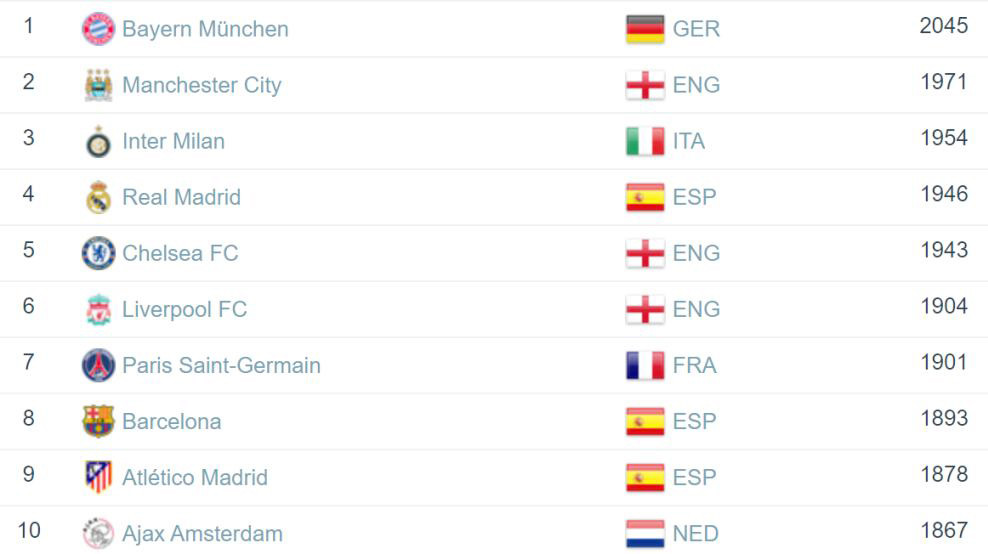Open the Bayern München team link
The height and width of the screenshot is (554, 988).
(x=205, y=29)
